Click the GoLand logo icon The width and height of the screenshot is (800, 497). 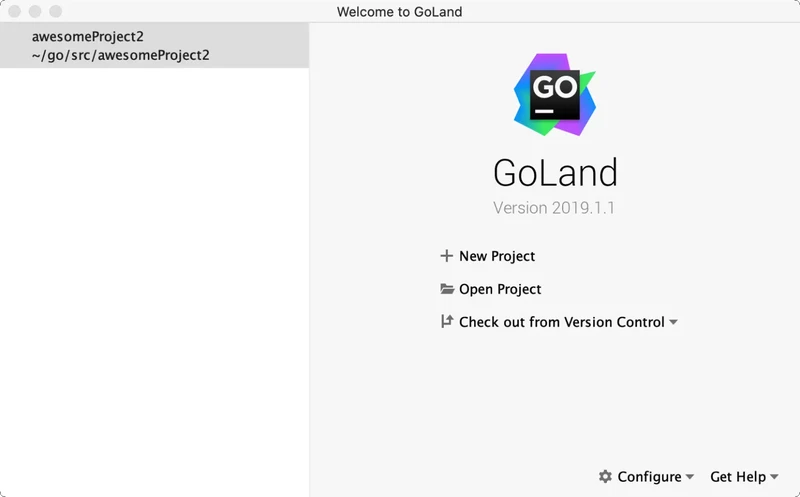coord(554,95)
